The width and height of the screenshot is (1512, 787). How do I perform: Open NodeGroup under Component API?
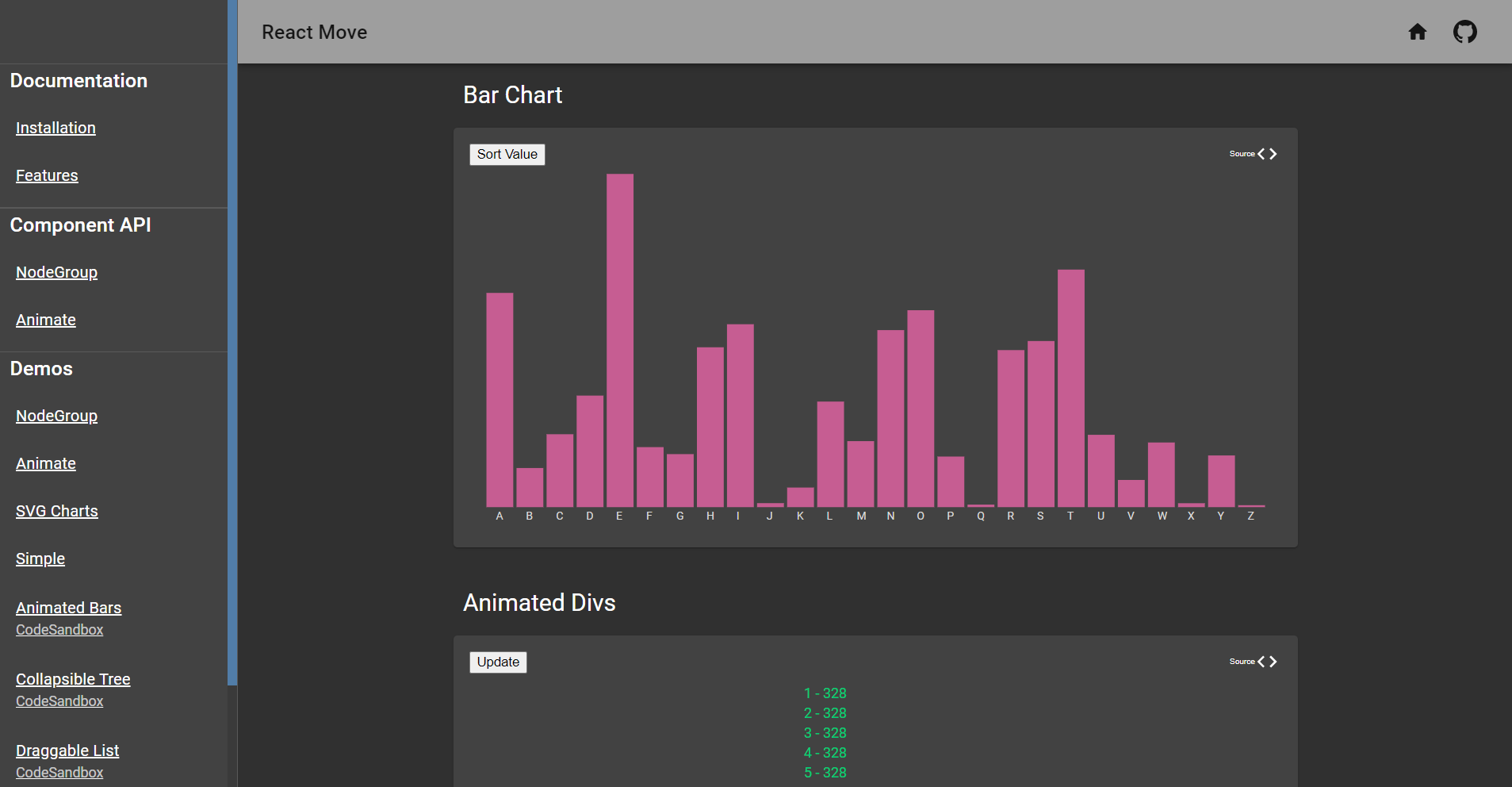point(56,272)
